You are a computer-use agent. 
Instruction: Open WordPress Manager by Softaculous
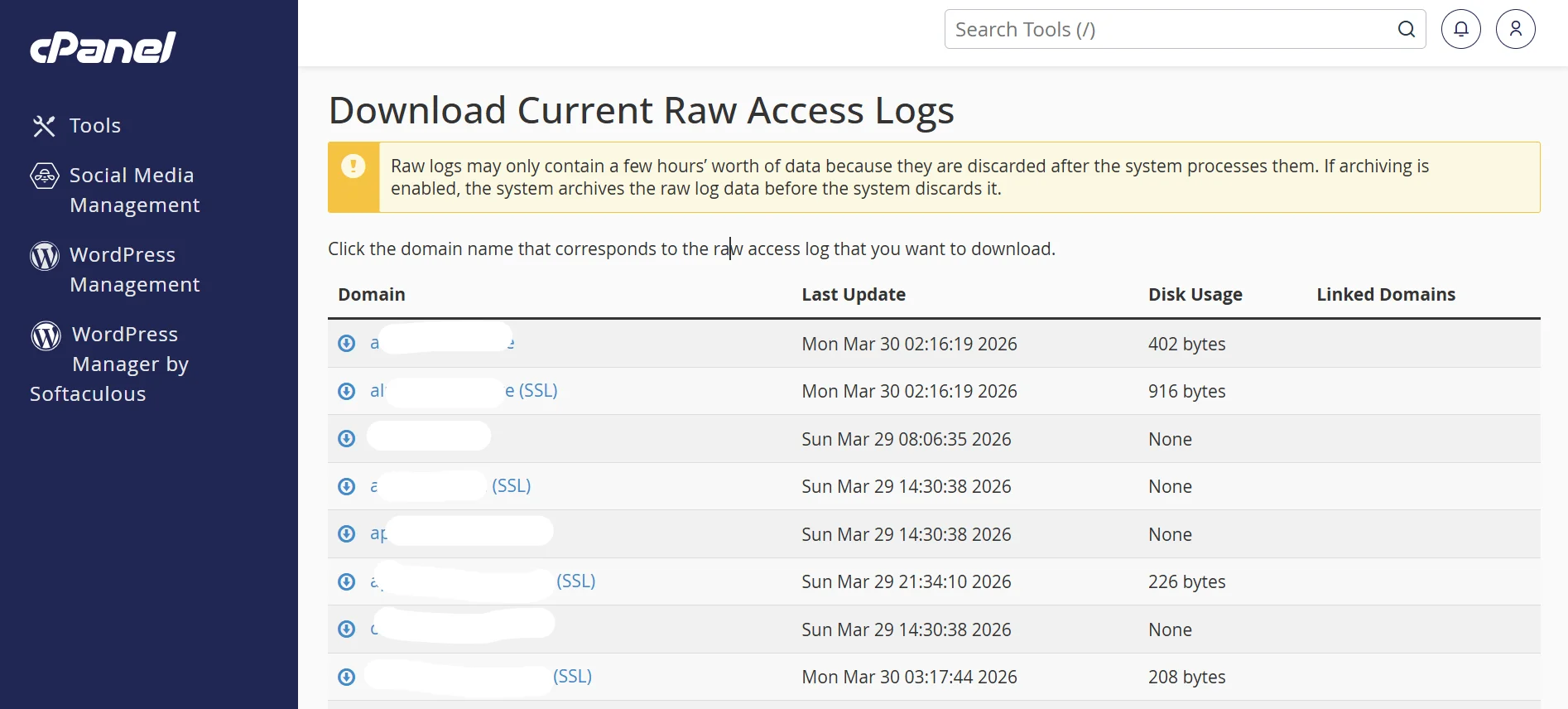tap(109, 364)
